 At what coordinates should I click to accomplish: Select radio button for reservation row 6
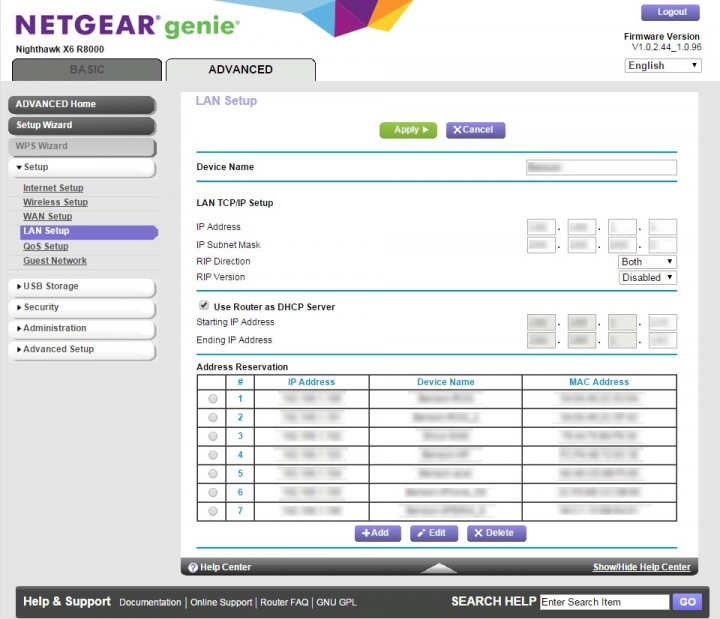pos(213,492)
